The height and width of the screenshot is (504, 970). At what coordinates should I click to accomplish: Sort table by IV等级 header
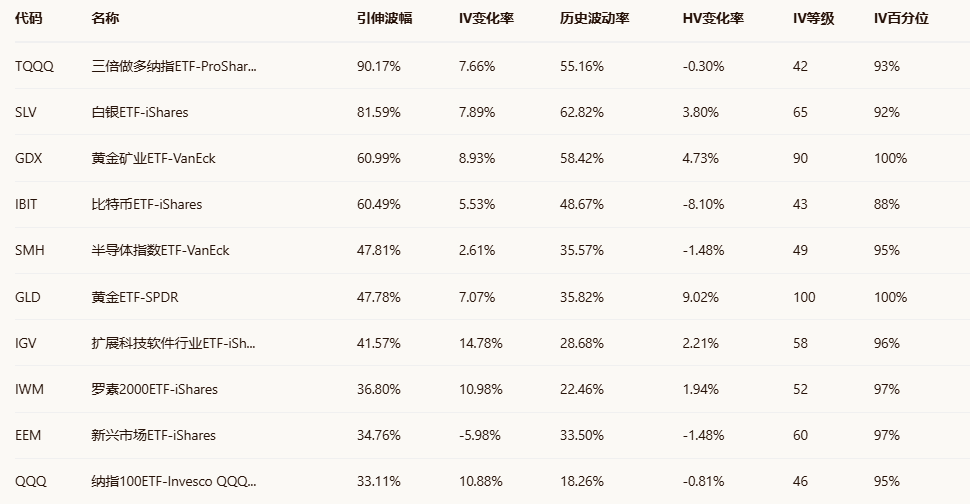point(813,18)
